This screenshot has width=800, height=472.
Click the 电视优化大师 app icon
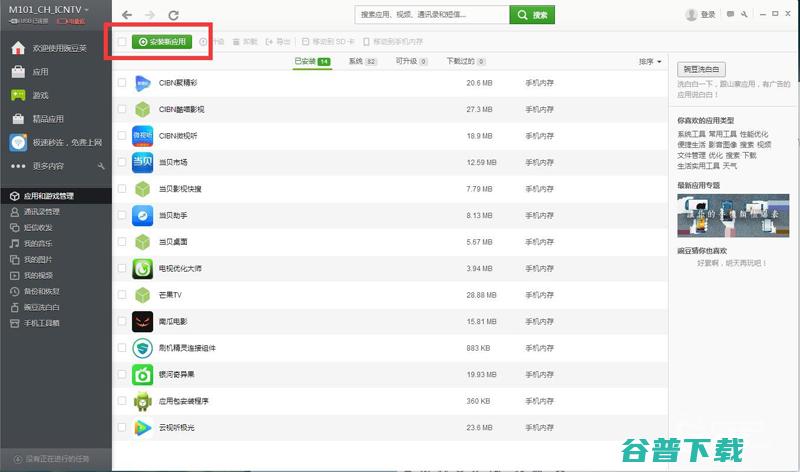pyautogui.click(x=142, y=268)
